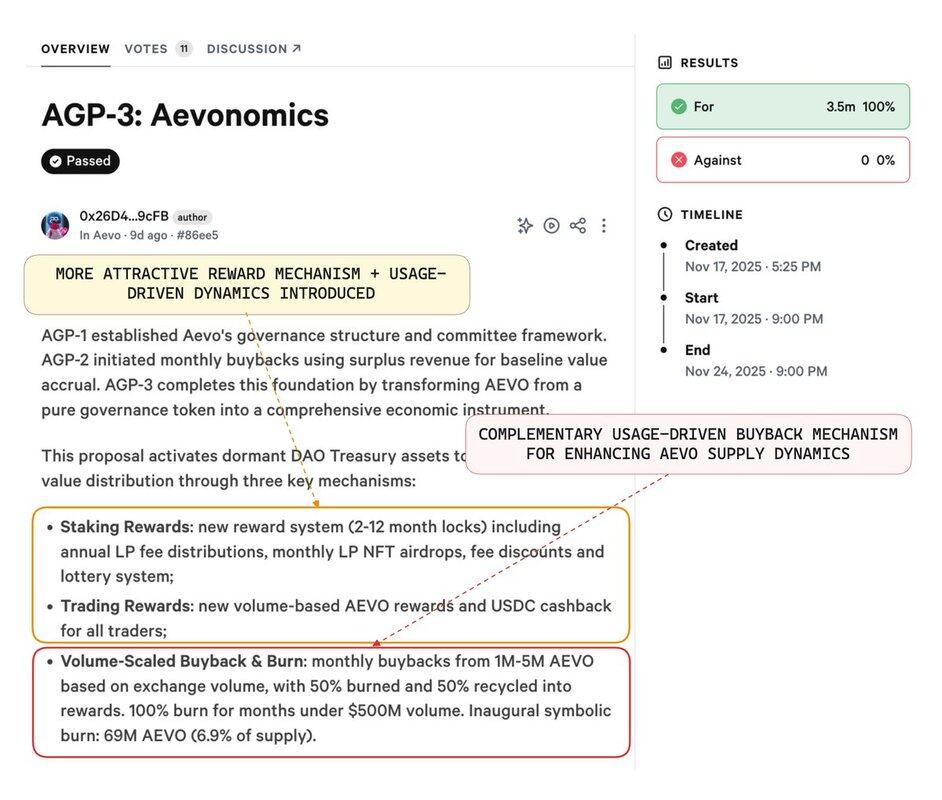Select the Against result bar
Image resolution: width=942 pixels, height=800 pixels.
pyautogui.click(x=782, y=160)
